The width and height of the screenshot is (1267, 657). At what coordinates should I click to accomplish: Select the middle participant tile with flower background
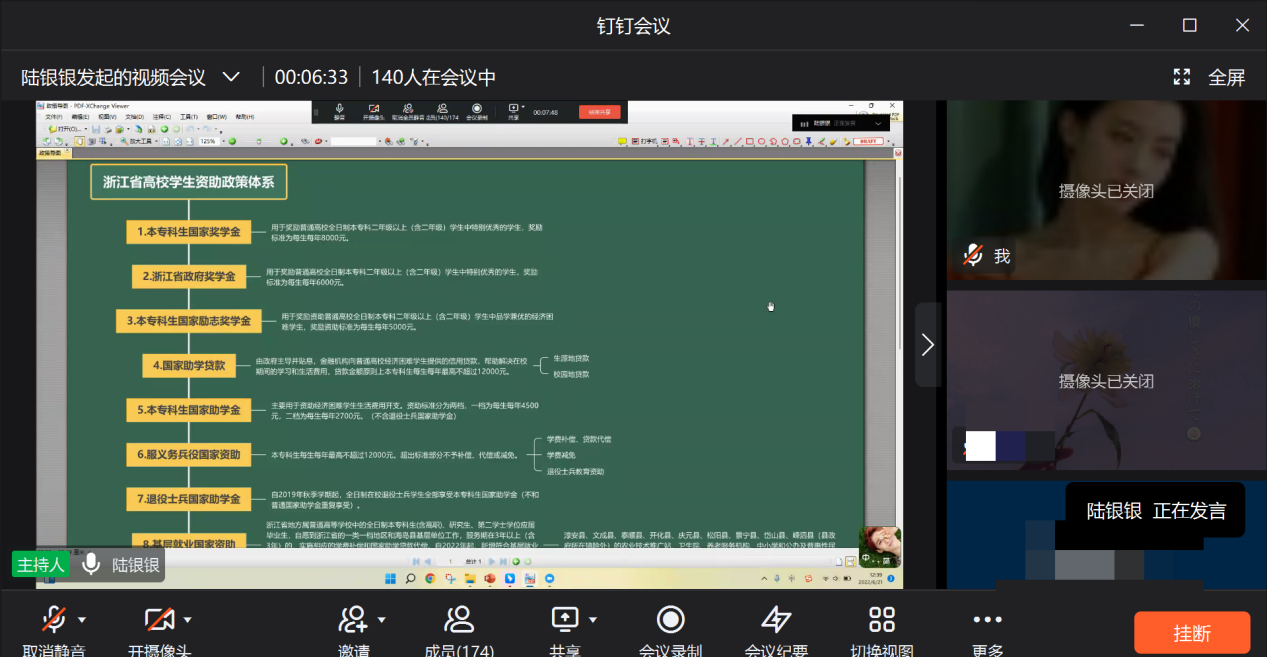(1106, 380)
